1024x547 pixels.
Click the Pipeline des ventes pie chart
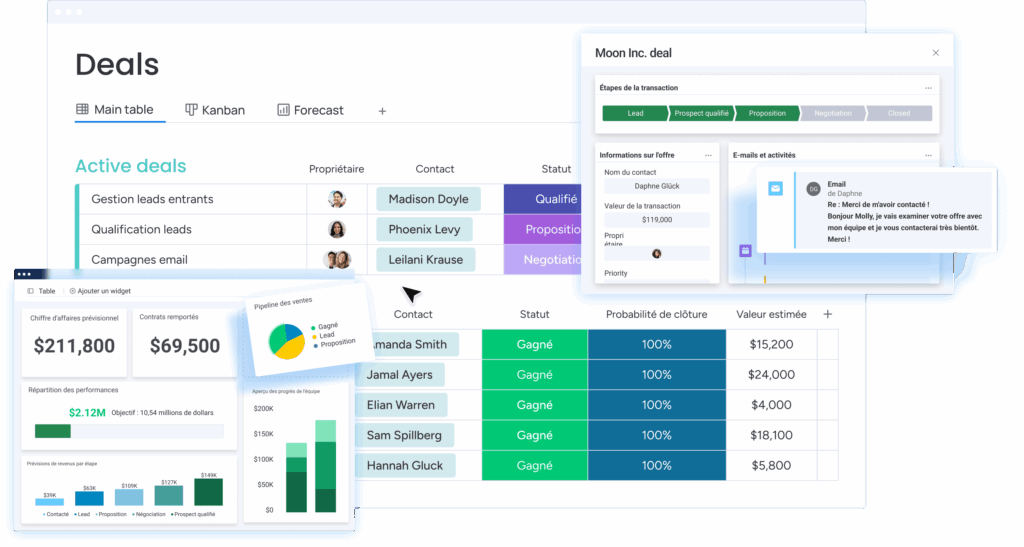pyautogui.click(x=287, y=341)
